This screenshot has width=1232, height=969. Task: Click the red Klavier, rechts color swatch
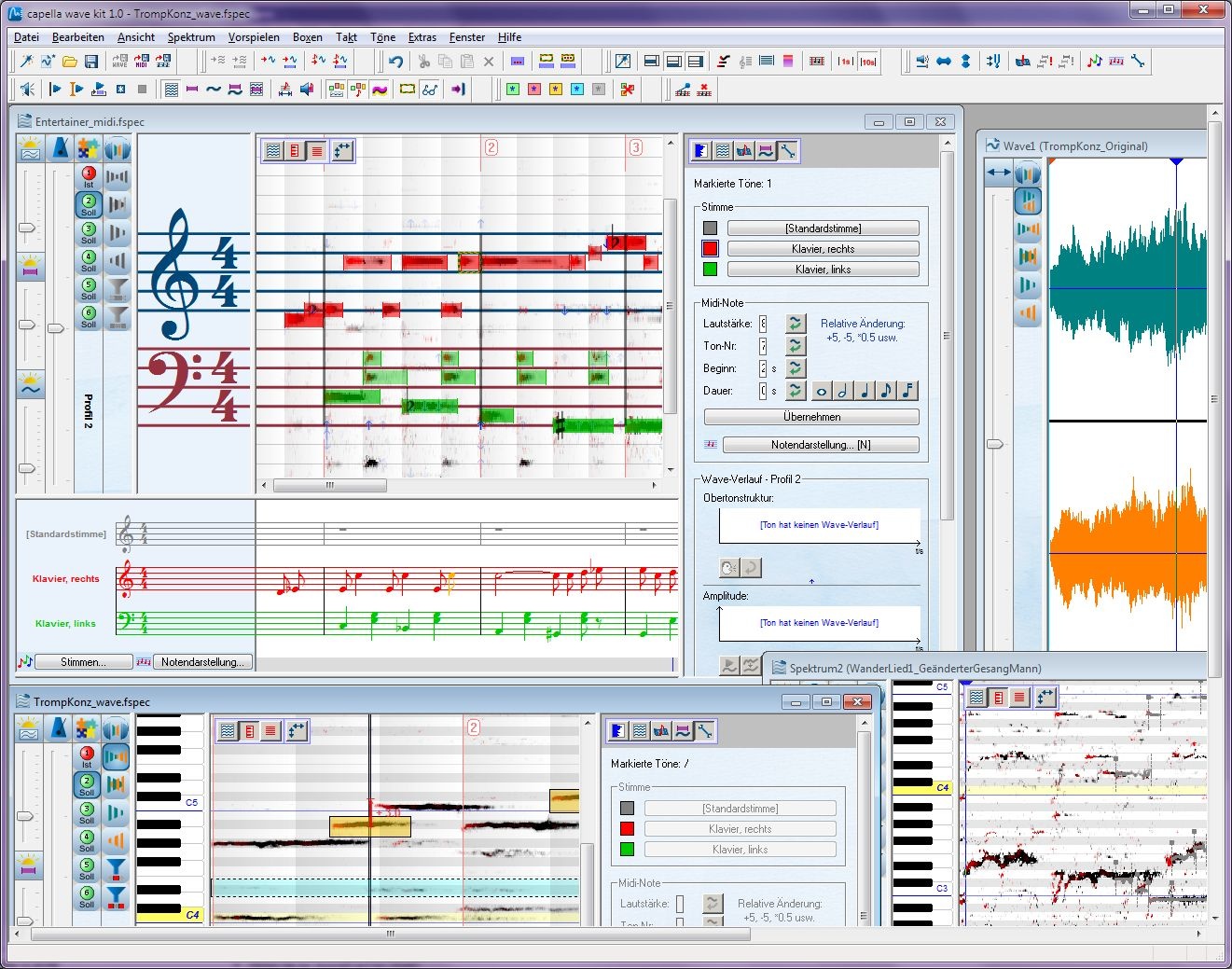[711, 249]
